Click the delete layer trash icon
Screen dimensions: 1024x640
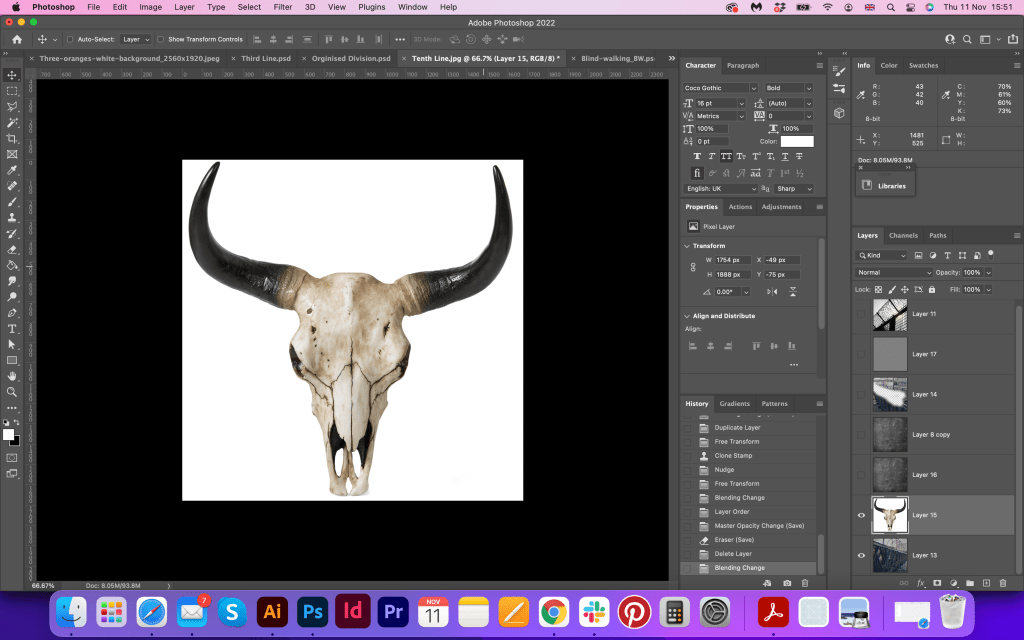coord(1002,583)
